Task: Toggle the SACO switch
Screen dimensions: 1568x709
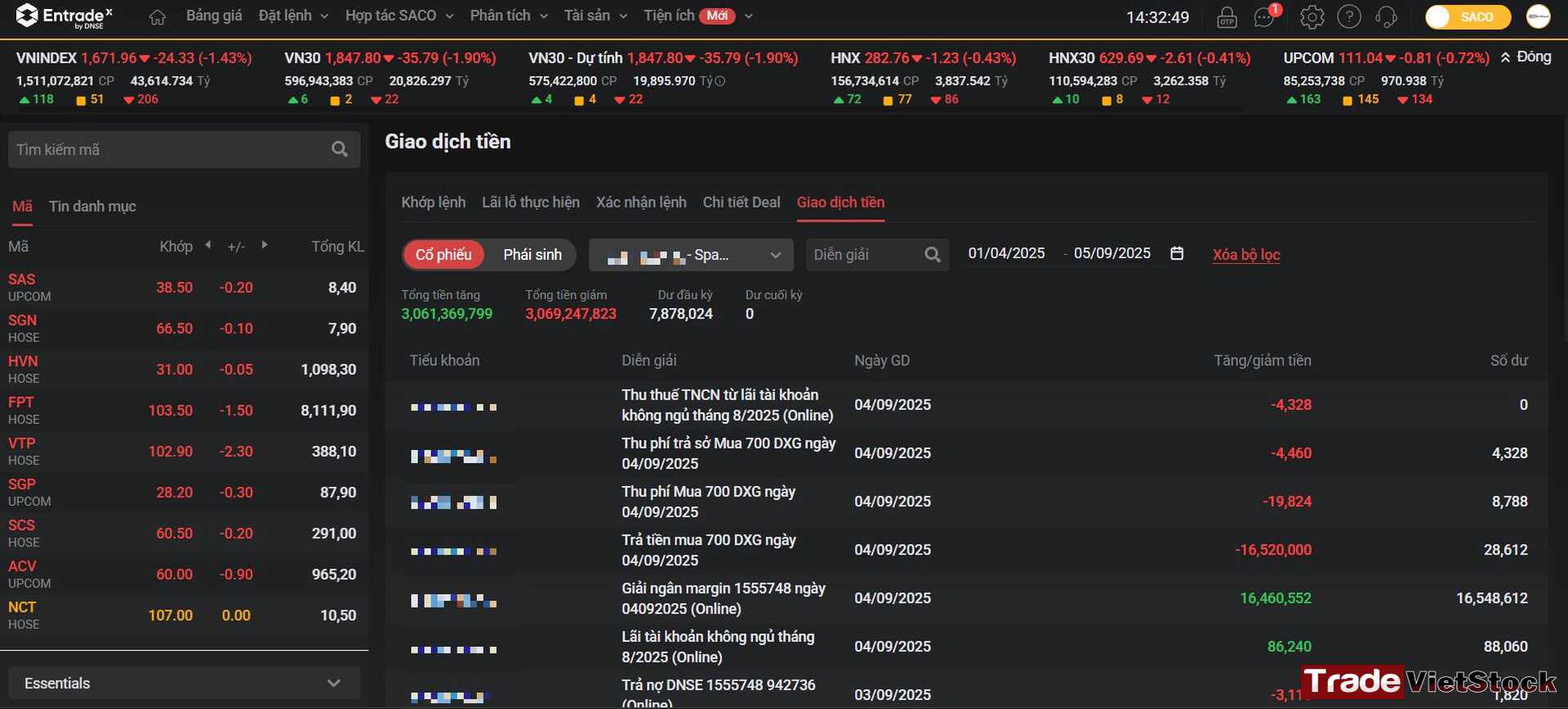Action: click(x=1468, y=16)
